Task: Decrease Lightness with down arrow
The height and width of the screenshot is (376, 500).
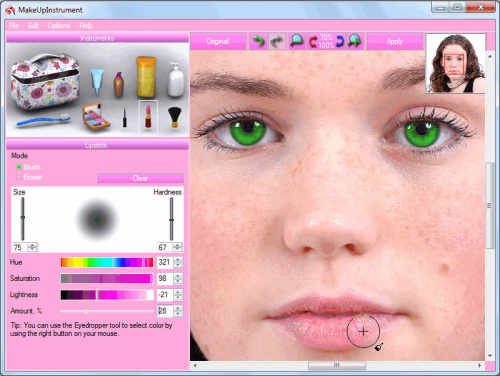Action: (x=178, y=297)
